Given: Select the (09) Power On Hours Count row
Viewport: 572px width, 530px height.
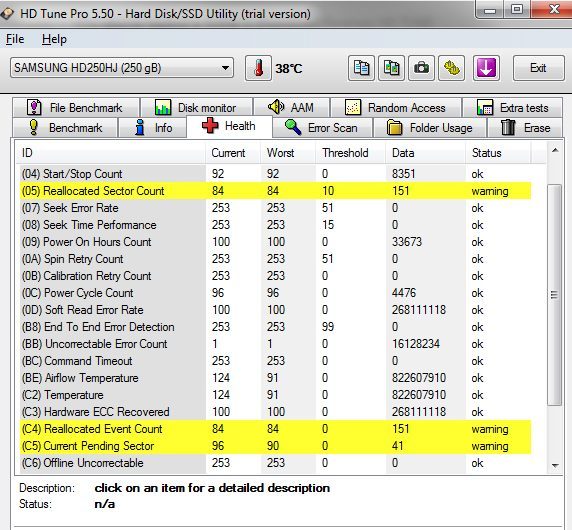Looking at the screenshot, I should click(x=276, y=242).
